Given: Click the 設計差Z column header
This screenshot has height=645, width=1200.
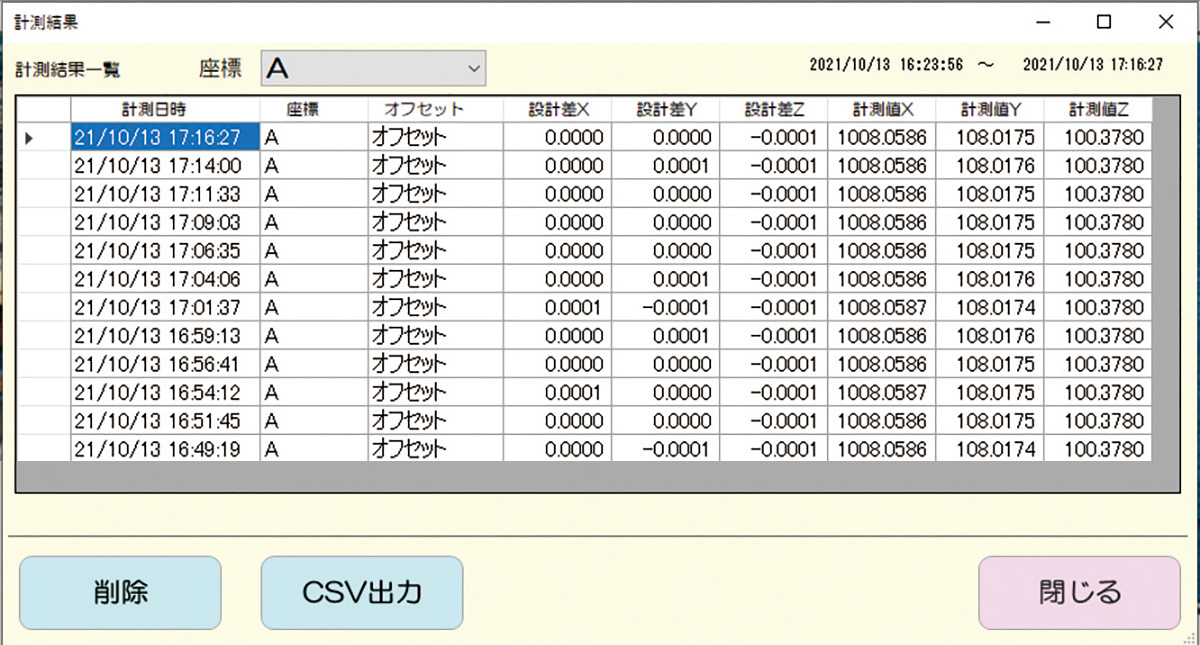Looking at the screenshot, I should (x=773, y=110).
